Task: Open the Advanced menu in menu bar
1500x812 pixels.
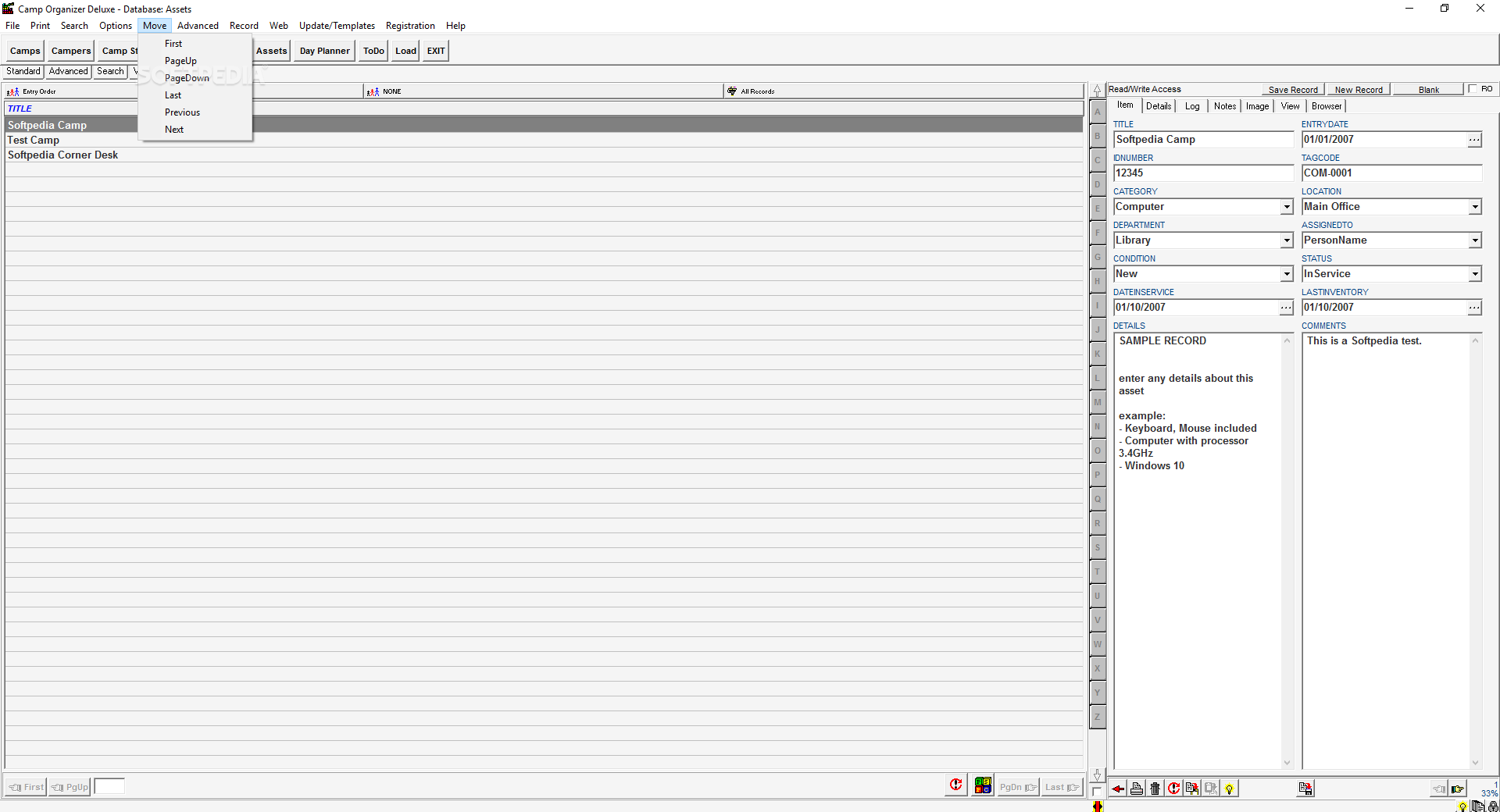Action: tap(198, 26)
